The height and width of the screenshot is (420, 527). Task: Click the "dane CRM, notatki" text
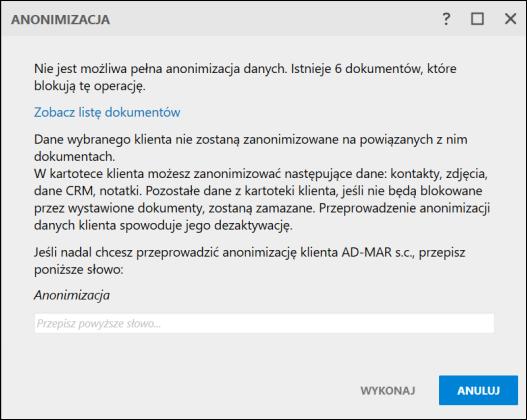pos(87,191)
